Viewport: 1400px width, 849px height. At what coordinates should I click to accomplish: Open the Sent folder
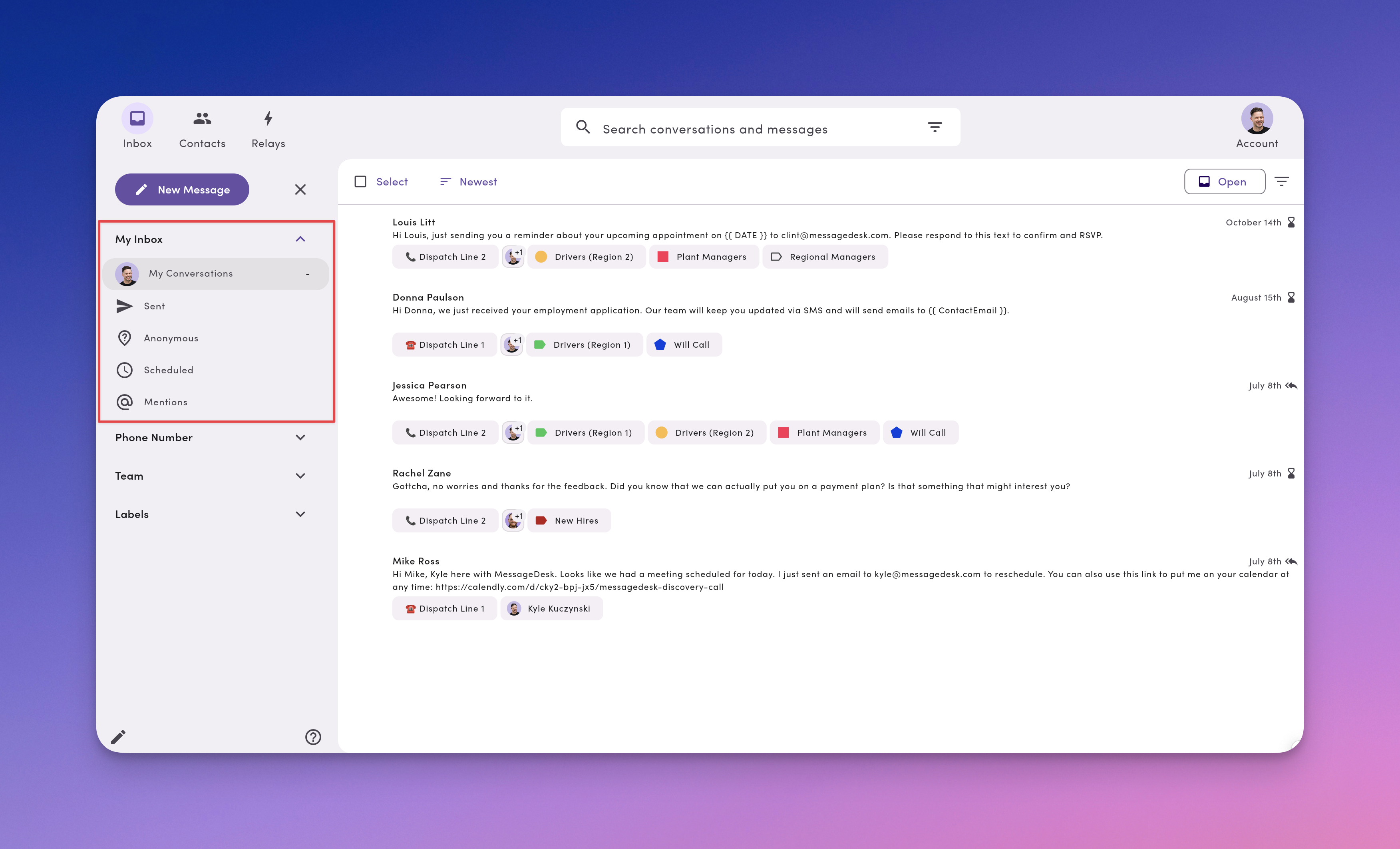pos(154,306)
